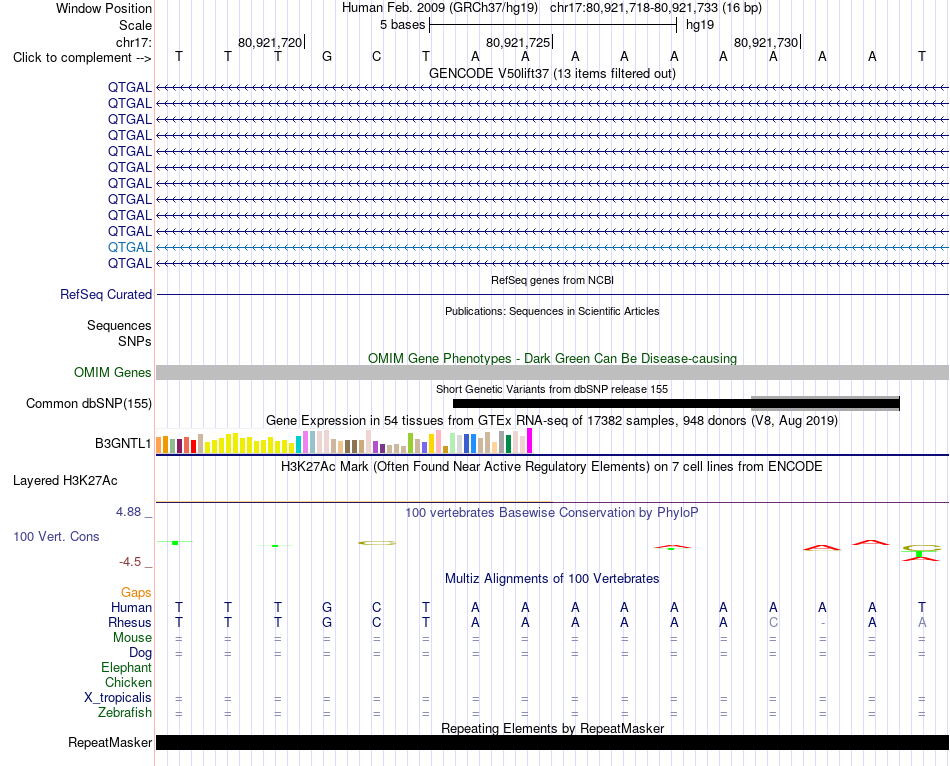Click the gray OMIM Genes item bar
The image size is (950, 766).
[x=552, y=372]
